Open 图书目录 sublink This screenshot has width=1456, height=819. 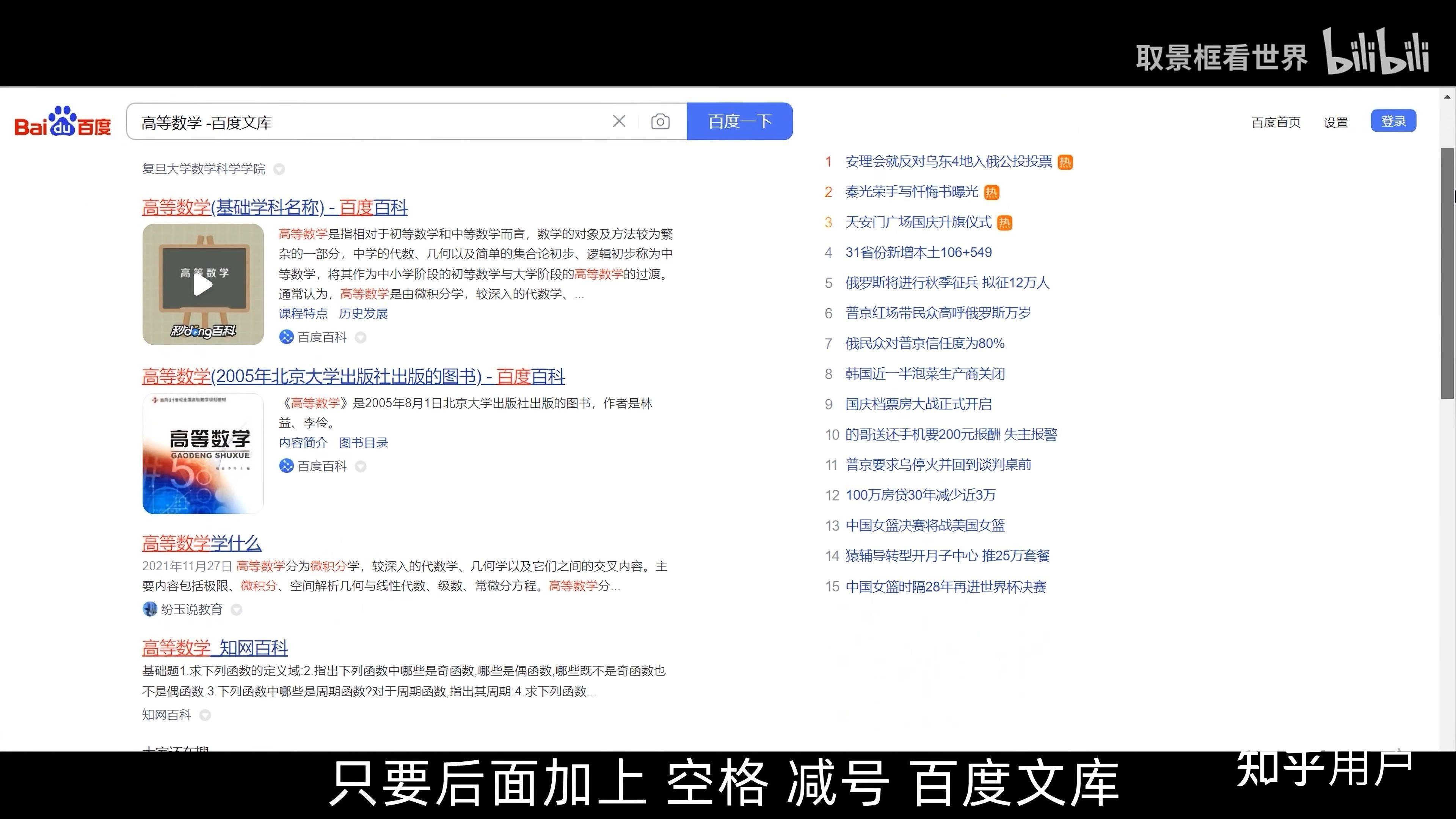pos(364,442)
